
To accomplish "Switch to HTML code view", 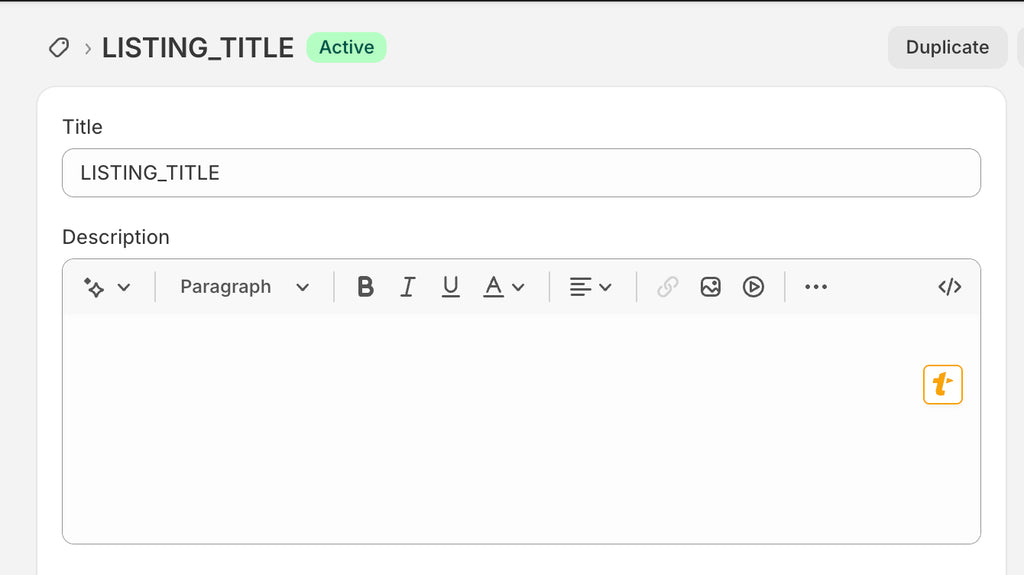I will [950, 287].
